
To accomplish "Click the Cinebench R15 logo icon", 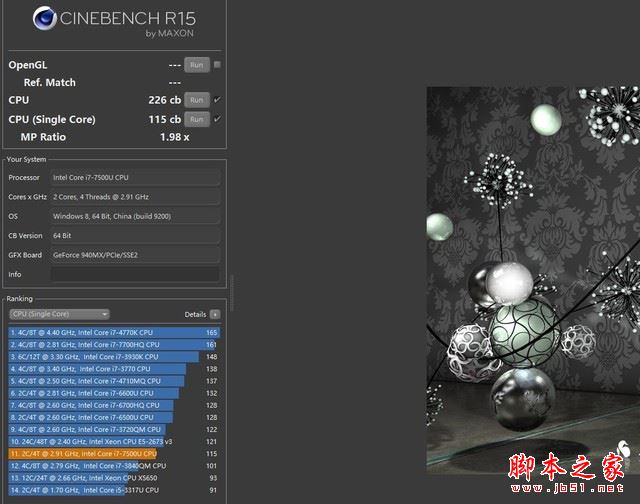I will (x=44, y=18).
